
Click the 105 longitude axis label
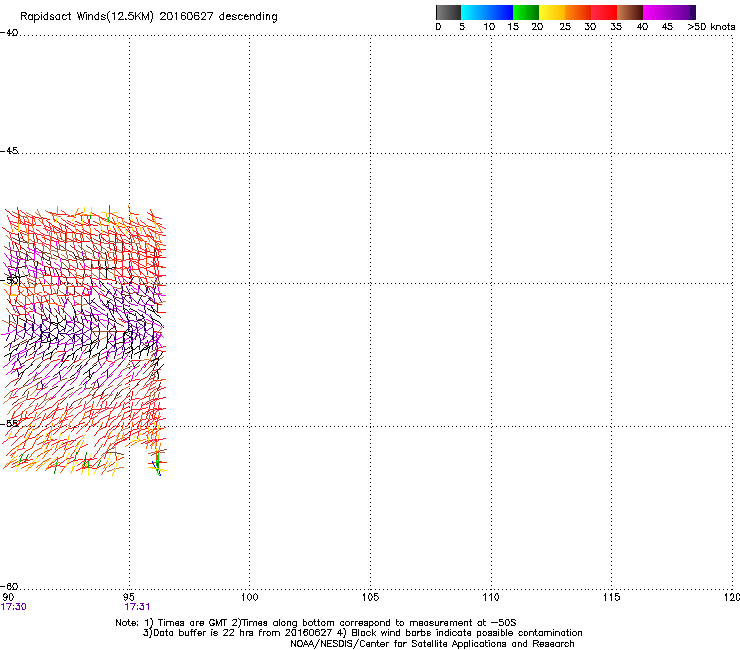[x=370, y=597]
